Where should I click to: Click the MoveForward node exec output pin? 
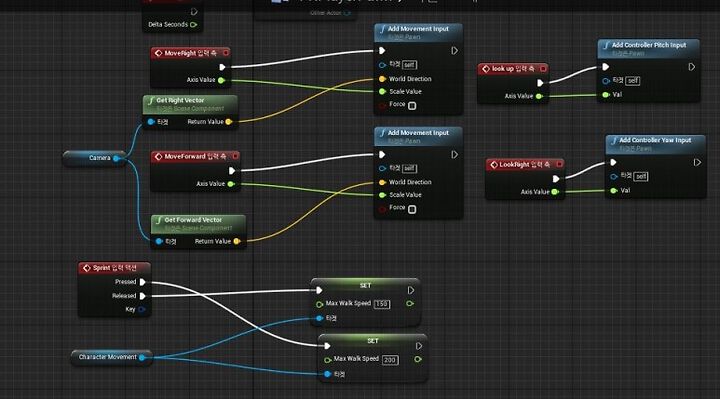click(x=232, y=171)
